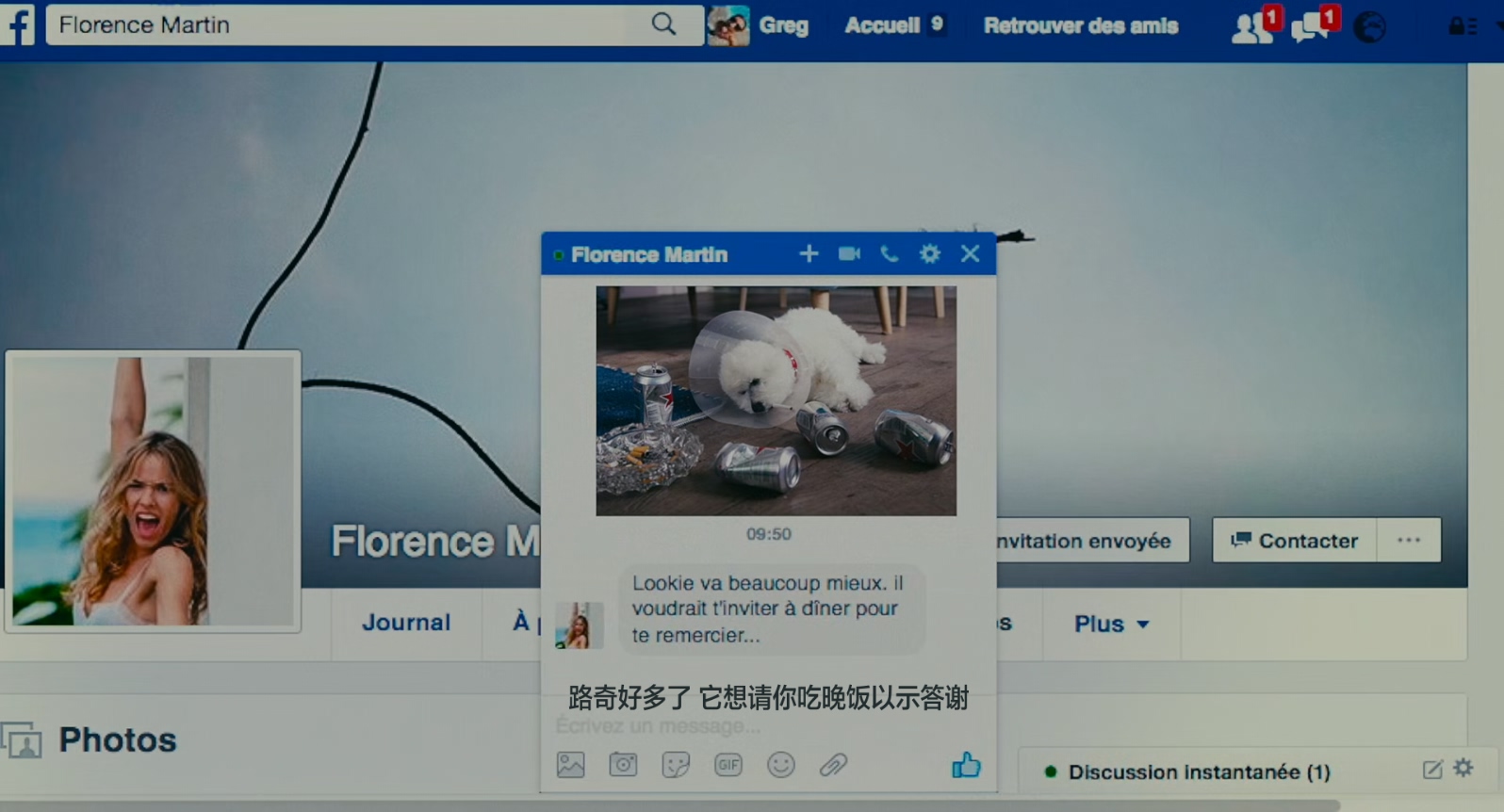Open the Journal tab
This screenshot has height=812, width=1504.
point(406,623)
